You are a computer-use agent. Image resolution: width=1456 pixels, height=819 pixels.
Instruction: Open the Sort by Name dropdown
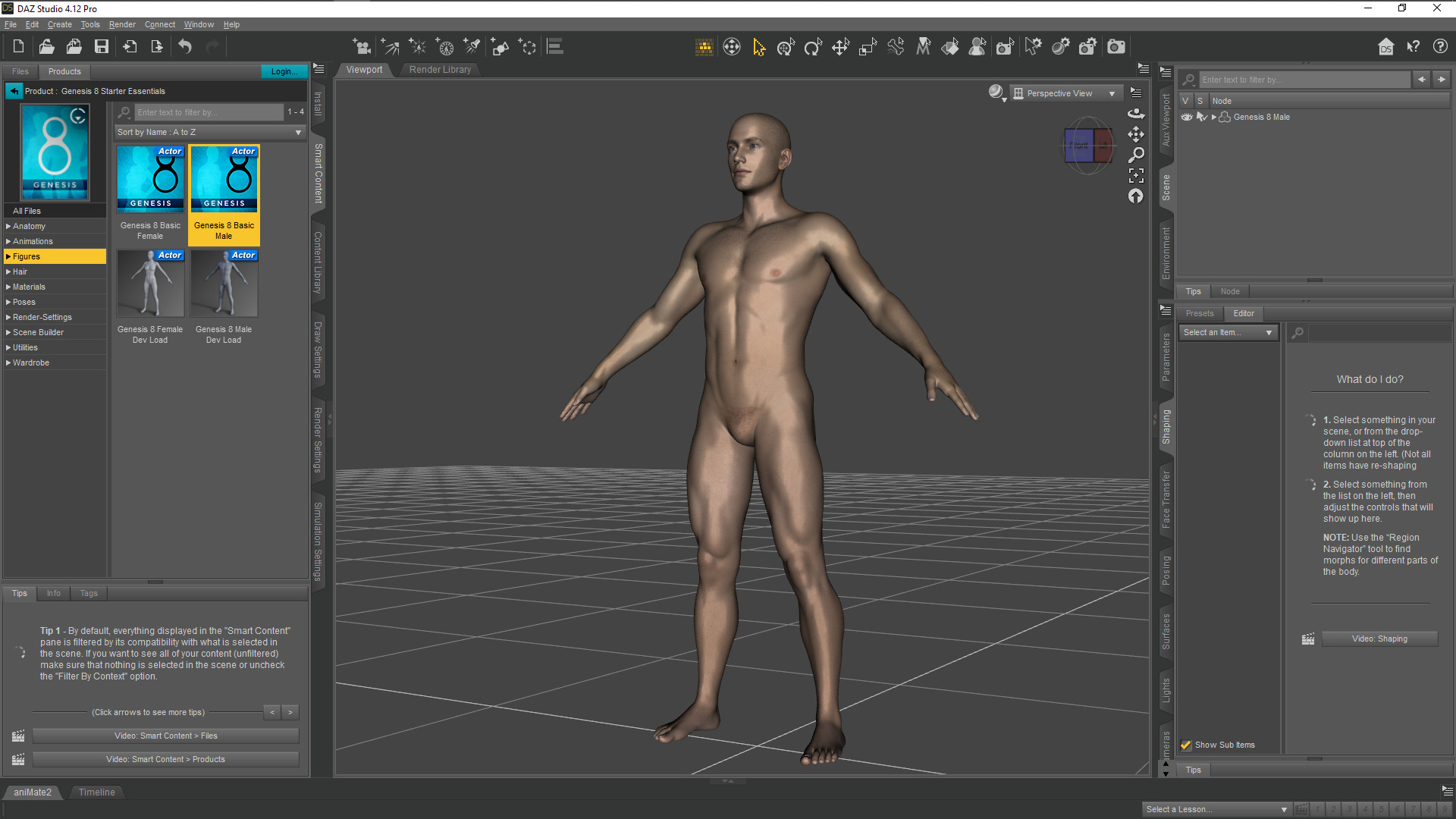(x=210, y=132)
